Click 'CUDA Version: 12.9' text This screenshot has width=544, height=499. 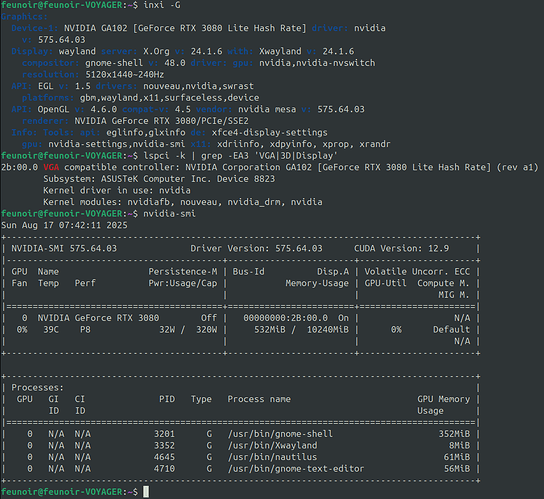[x=401, y=248]
